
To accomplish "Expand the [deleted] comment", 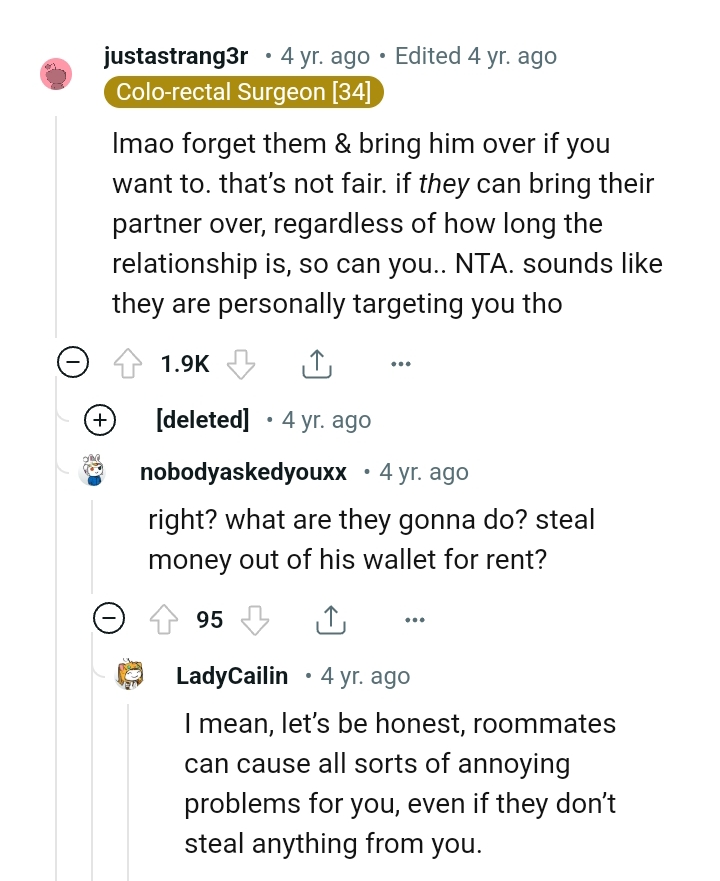I will coord(99,420).
